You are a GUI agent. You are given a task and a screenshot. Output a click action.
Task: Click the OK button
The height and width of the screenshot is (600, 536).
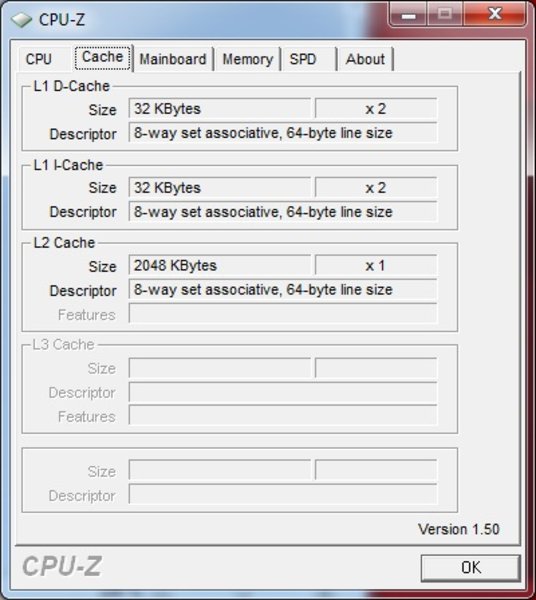(x=471, y=567)
